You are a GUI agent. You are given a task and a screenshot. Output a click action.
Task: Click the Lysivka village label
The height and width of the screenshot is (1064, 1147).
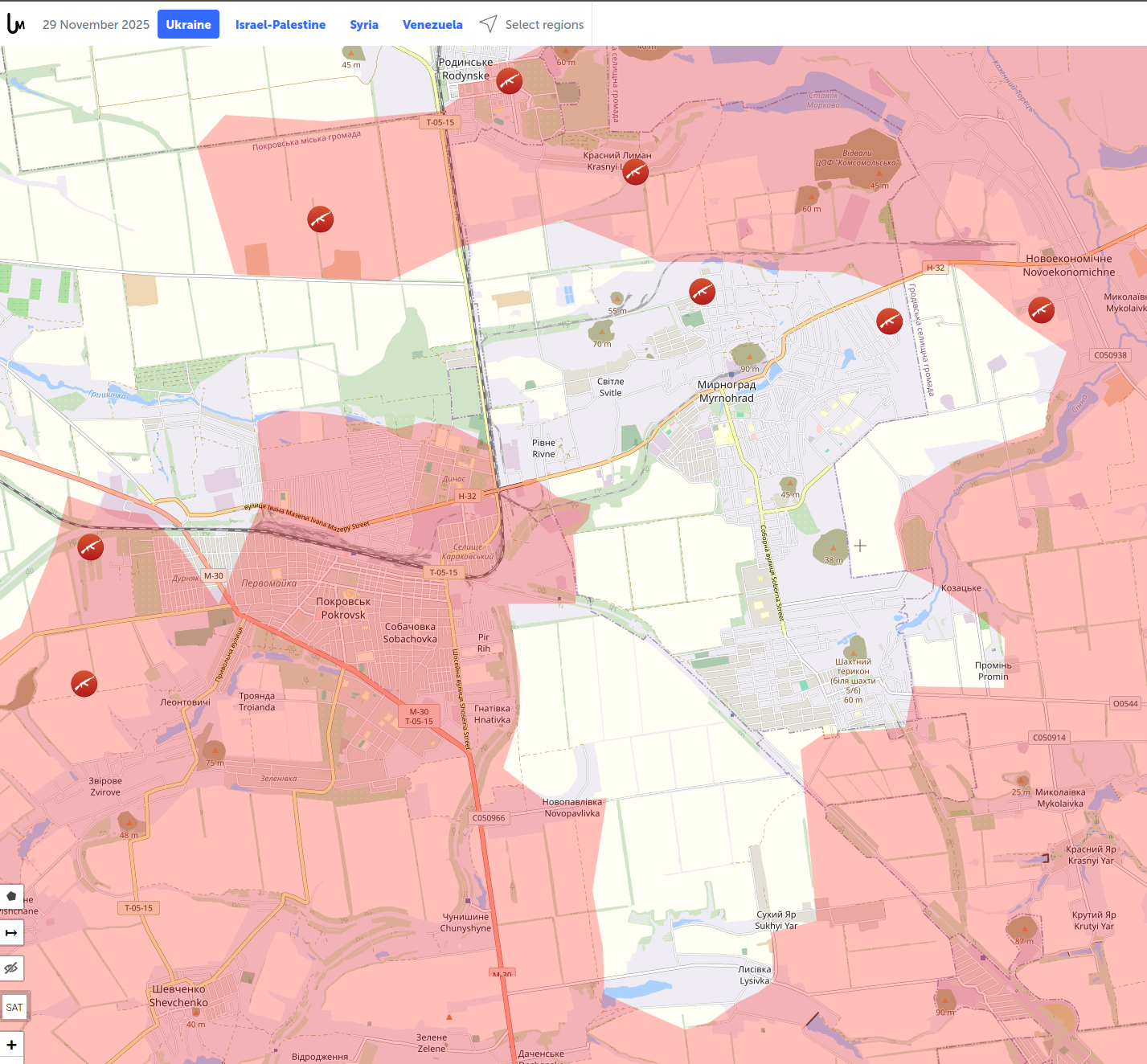point(755,975)
